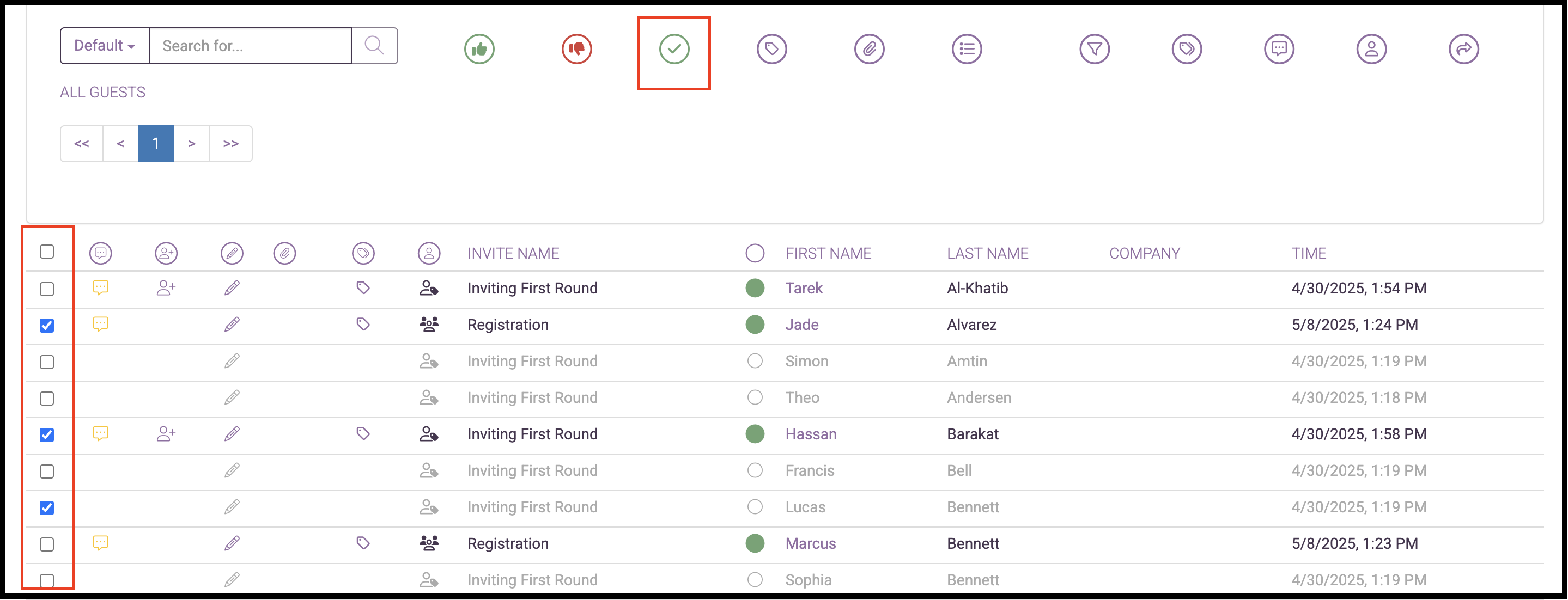Viewport: 1568px width, 600px height.
Task: Check the Tarek Al-Khatib row checkbox
Action: tap(47, 289)
